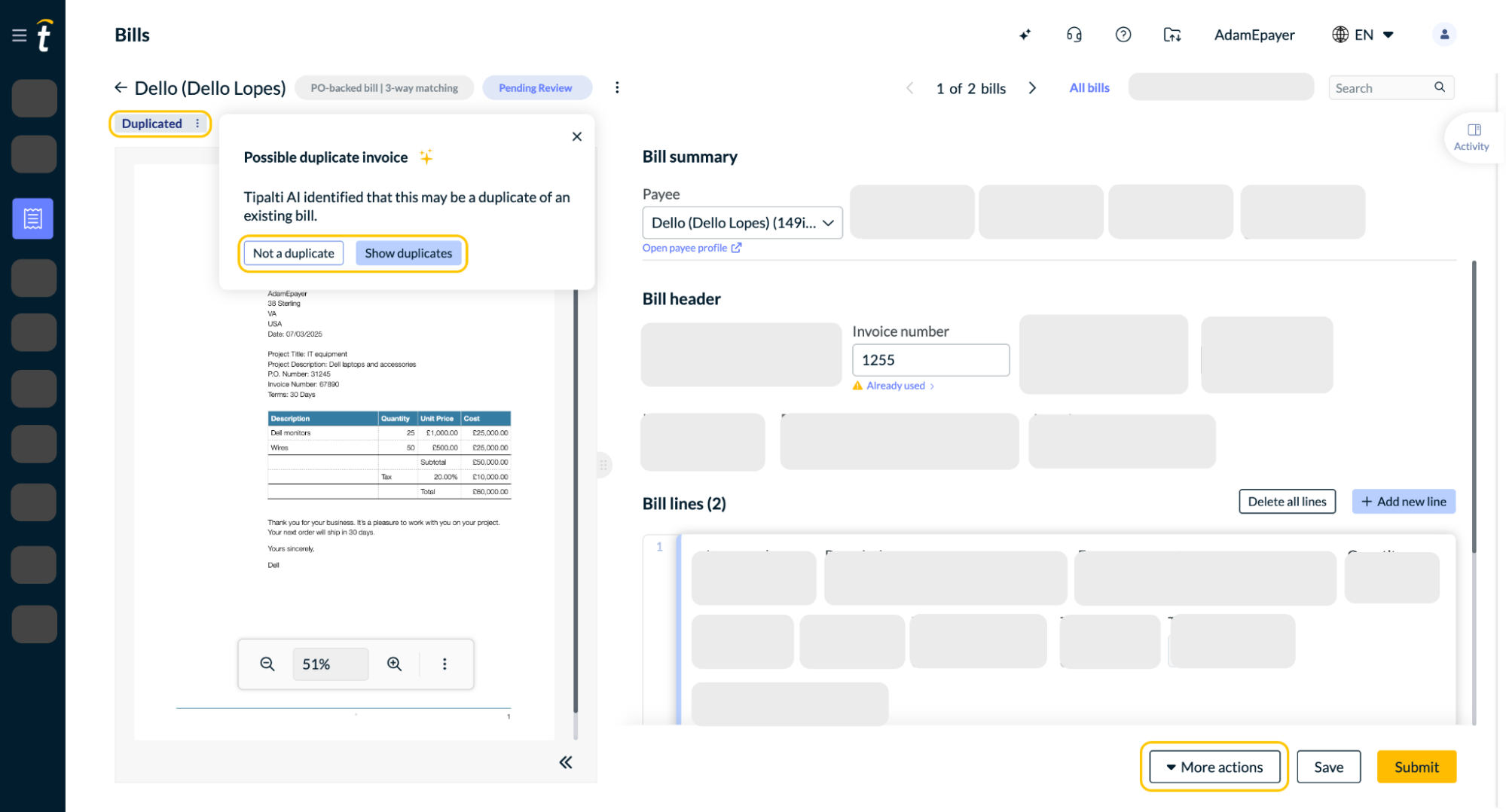Viewport: 1506px width, 812px height.
Task: Click the Already used warning link
Action: point(896,386)
